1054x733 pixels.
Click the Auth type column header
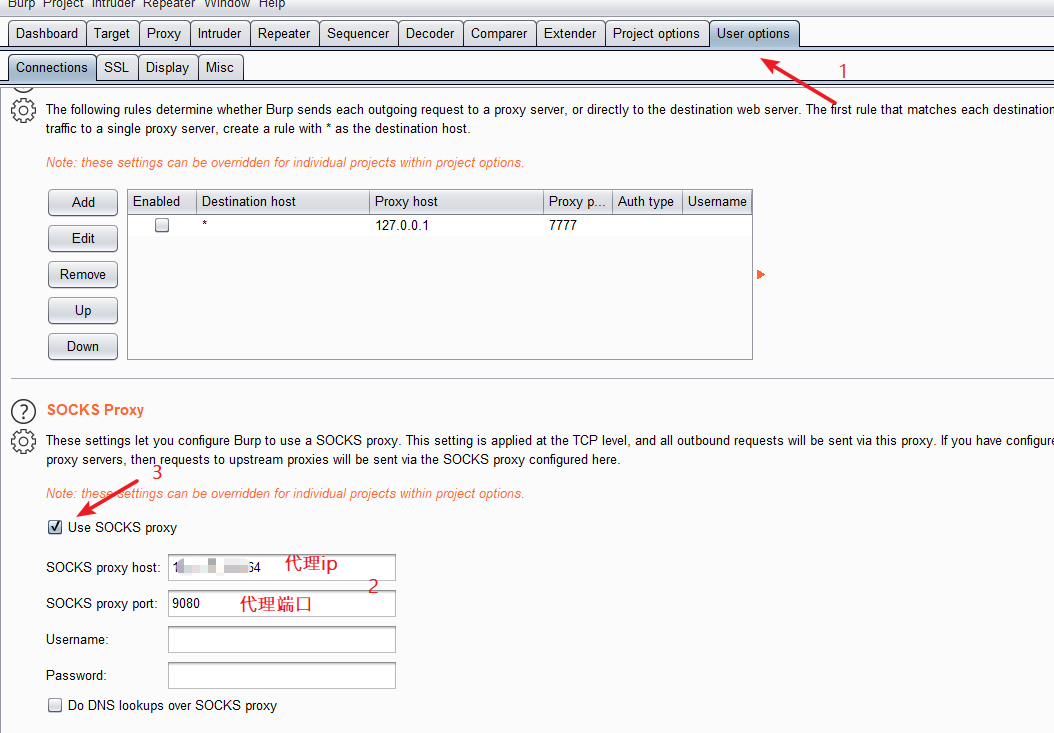click(x=647, y=202)
